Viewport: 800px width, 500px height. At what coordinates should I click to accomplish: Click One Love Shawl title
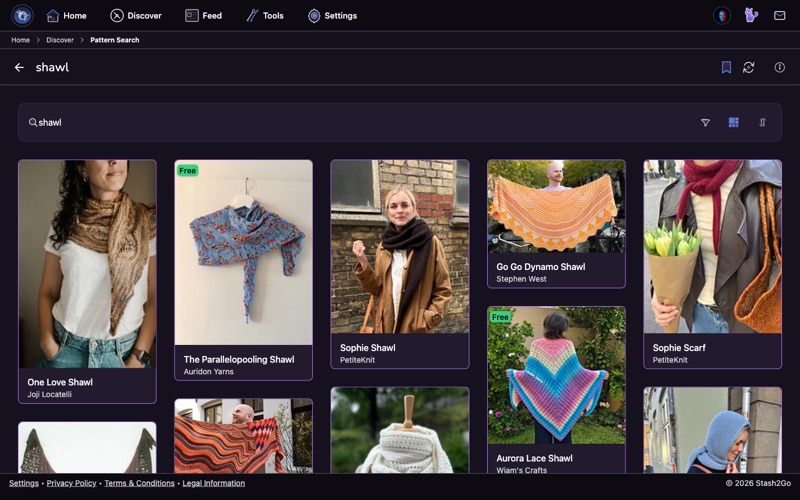[x=60, y=382]
